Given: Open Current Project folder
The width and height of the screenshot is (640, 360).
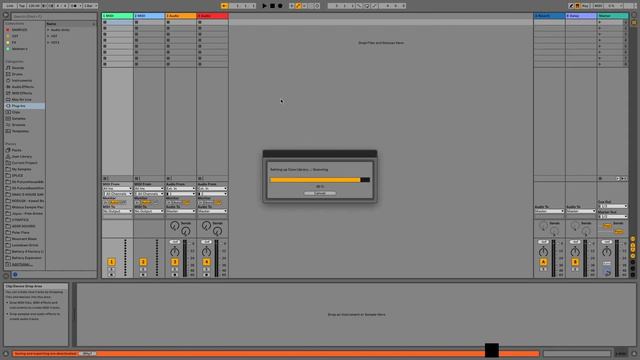Looking at the screenshot, I should (24, 163).
